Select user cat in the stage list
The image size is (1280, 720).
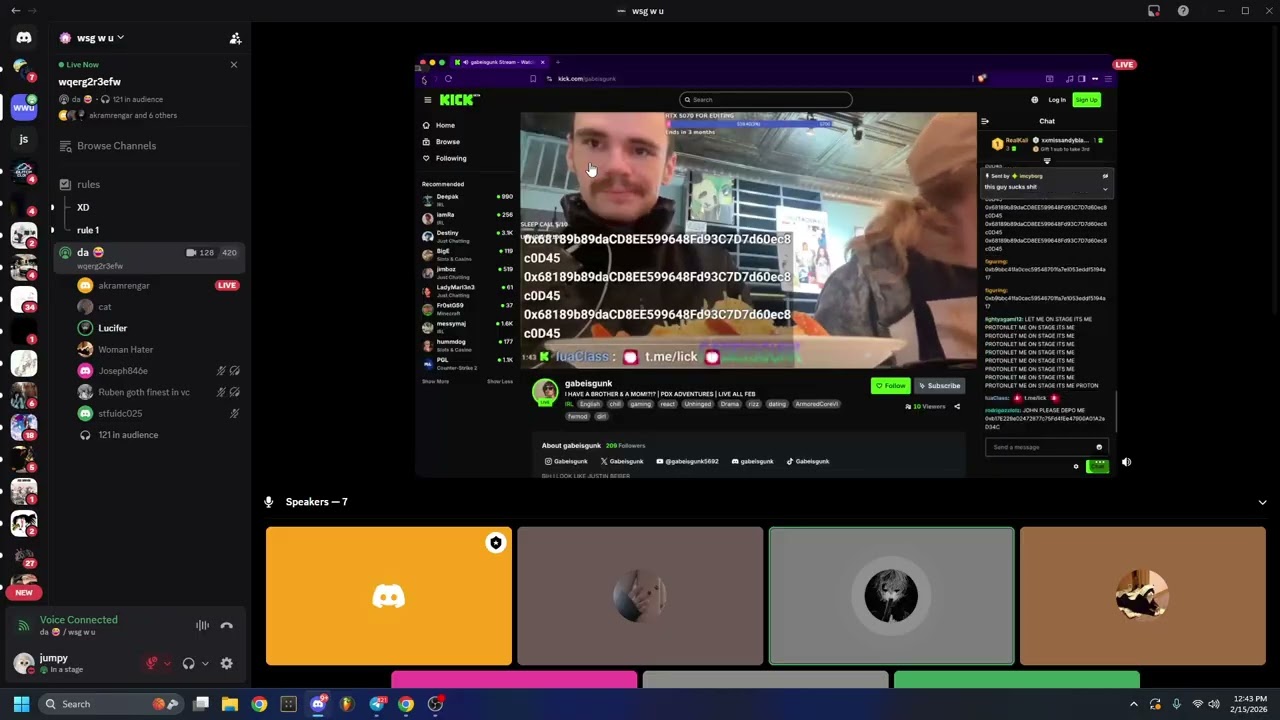104,307
